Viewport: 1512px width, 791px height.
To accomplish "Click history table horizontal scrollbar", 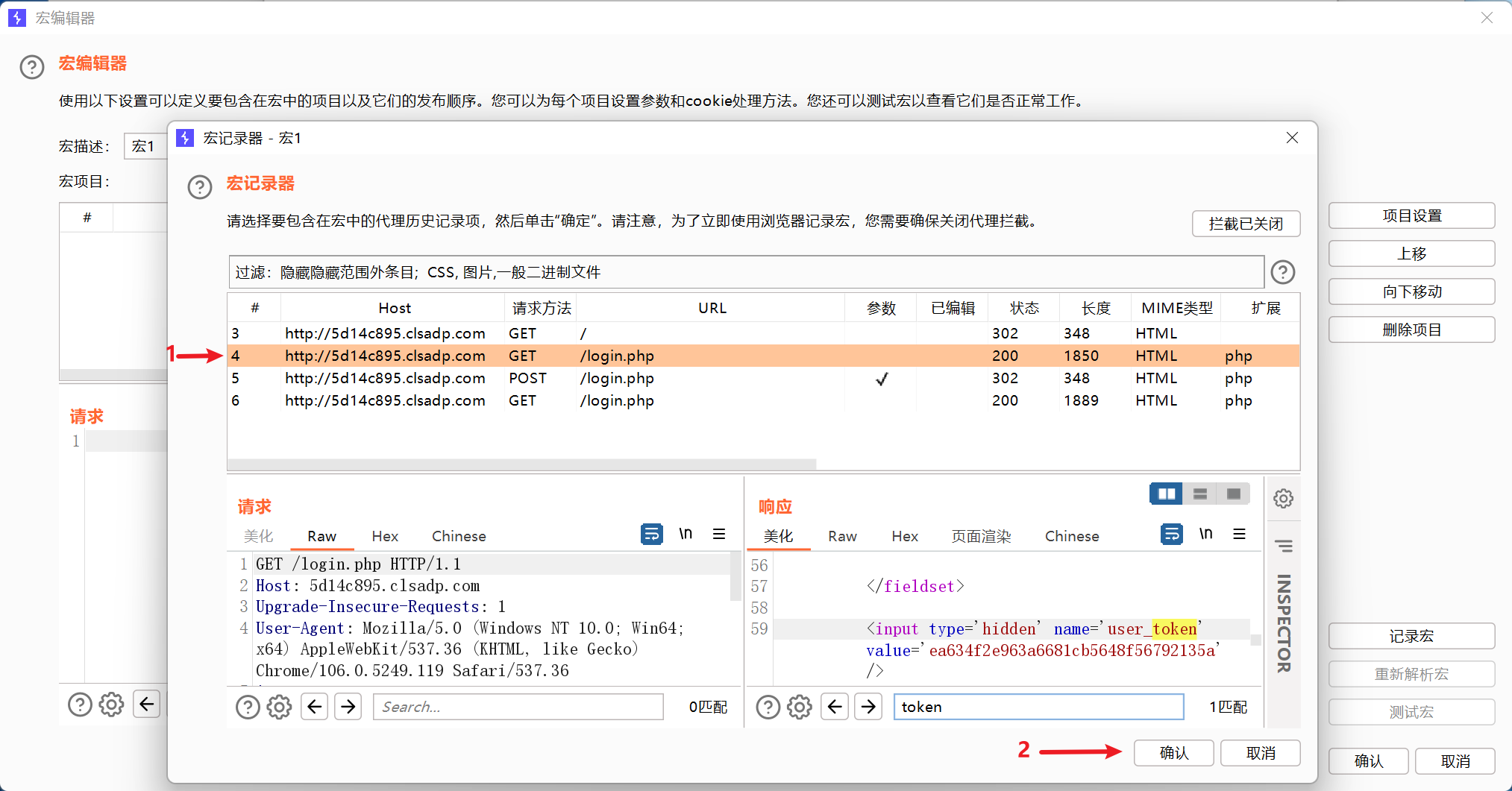I will (522, 464).
